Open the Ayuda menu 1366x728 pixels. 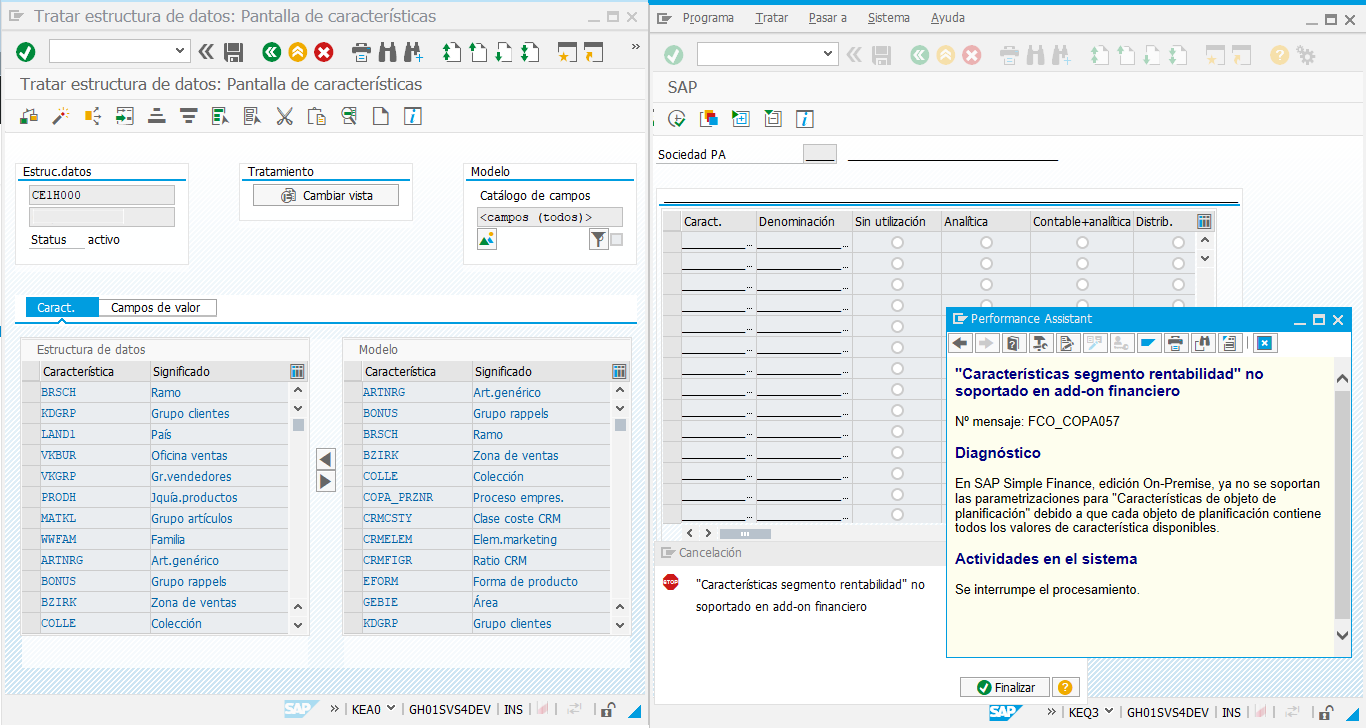point(948,18)
